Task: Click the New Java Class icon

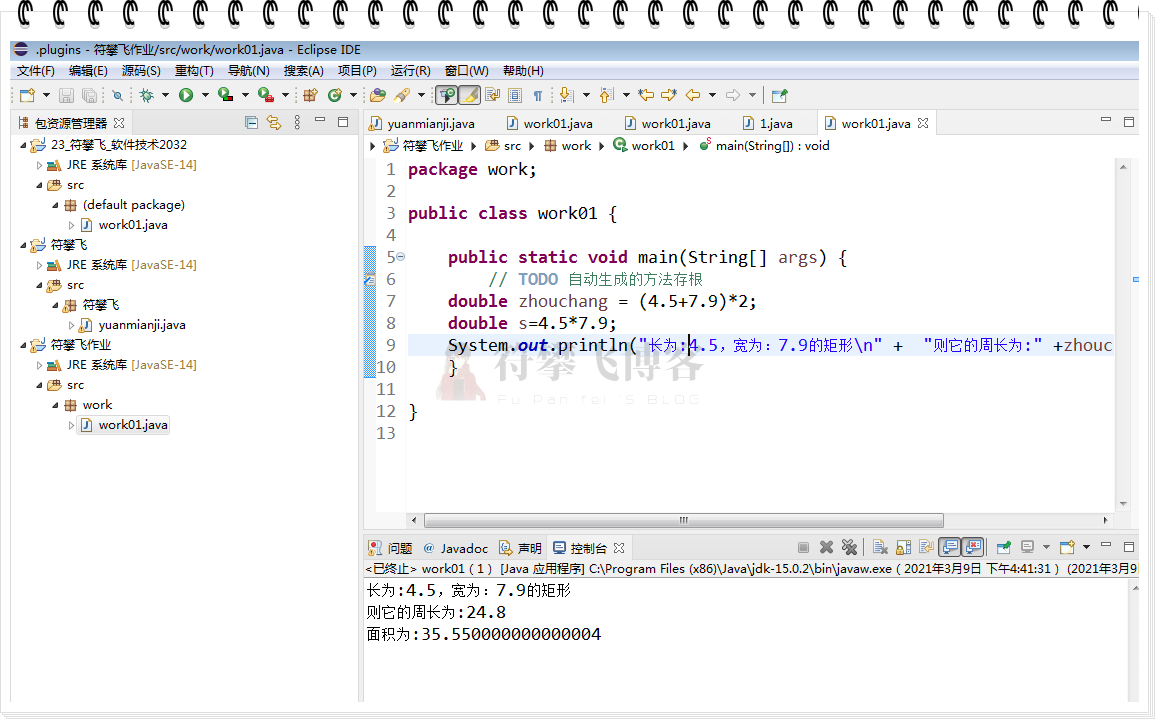Action: 335,95
